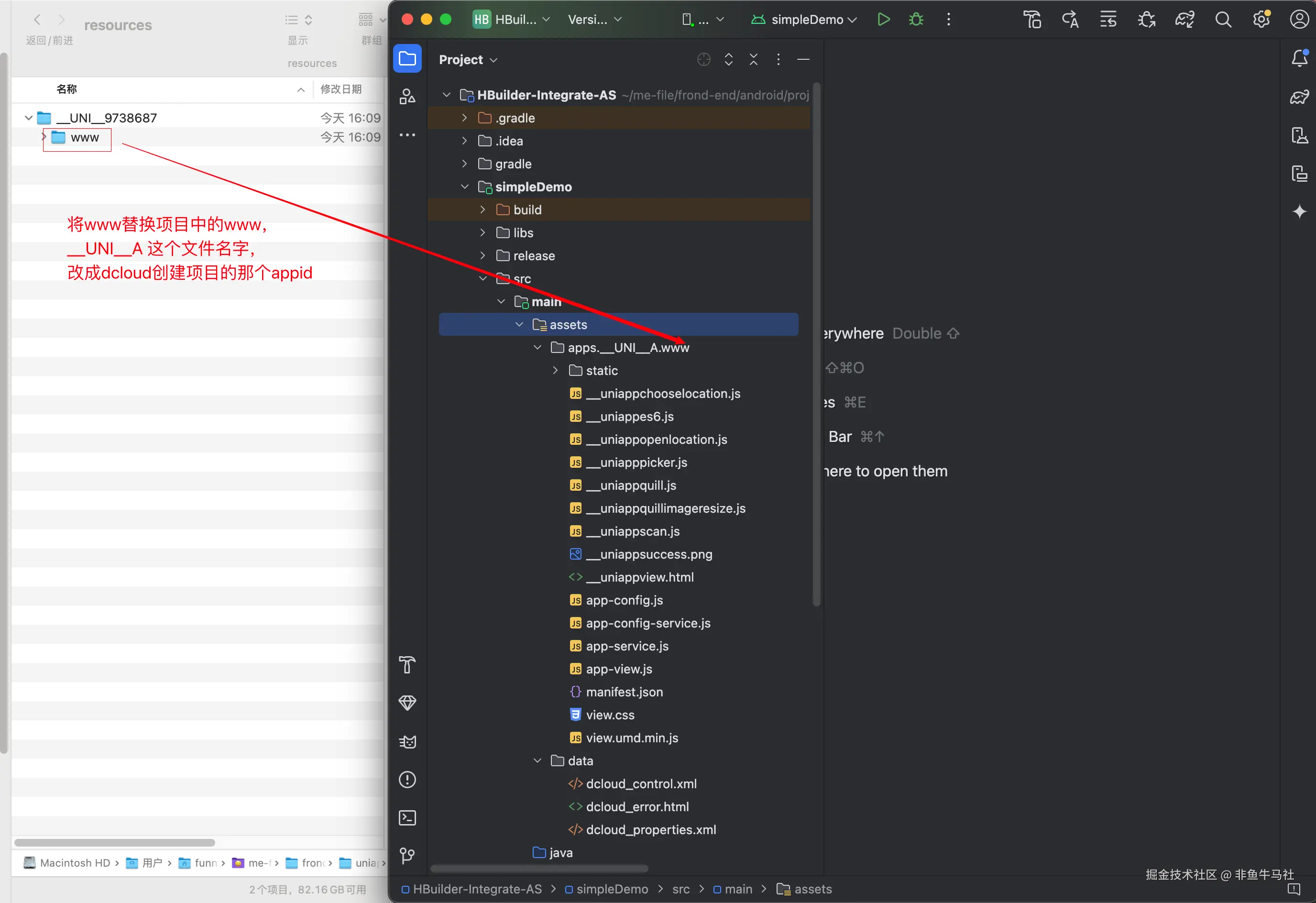1316x903 pixels.
Task: Open the Build hammer tool window
Action: [407, 664]
